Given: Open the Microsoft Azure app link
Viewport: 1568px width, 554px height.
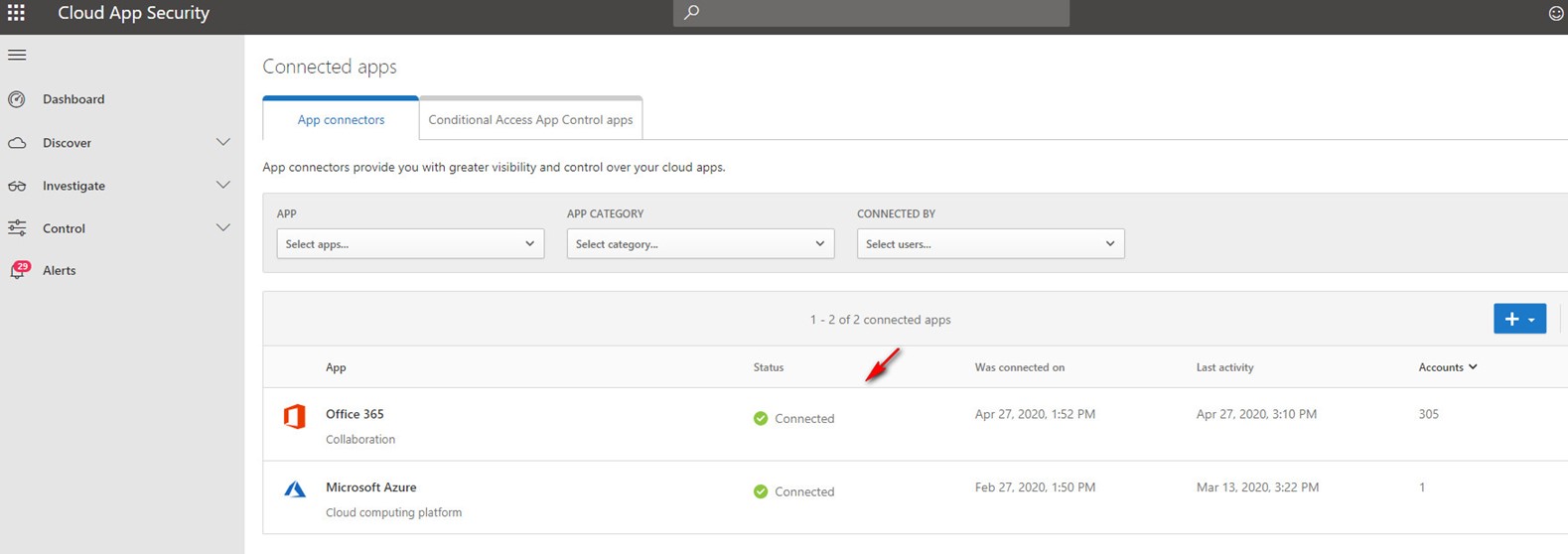Looking at the screenshot, I should tap(371, 487).
